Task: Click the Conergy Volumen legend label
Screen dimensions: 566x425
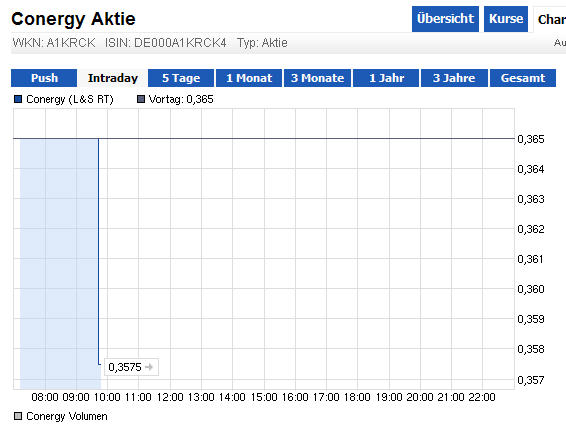Action: 67,416
